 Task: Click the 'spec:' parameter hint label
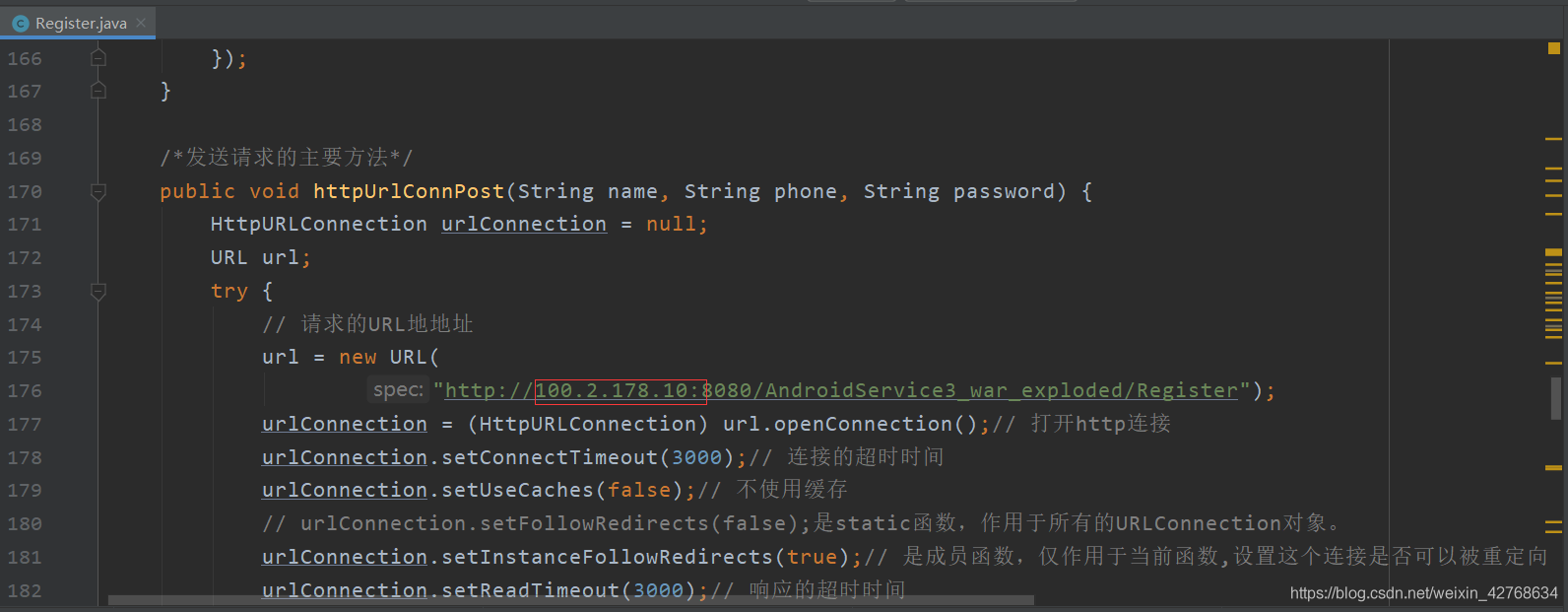pyautogui.click(x=398, y=390)
